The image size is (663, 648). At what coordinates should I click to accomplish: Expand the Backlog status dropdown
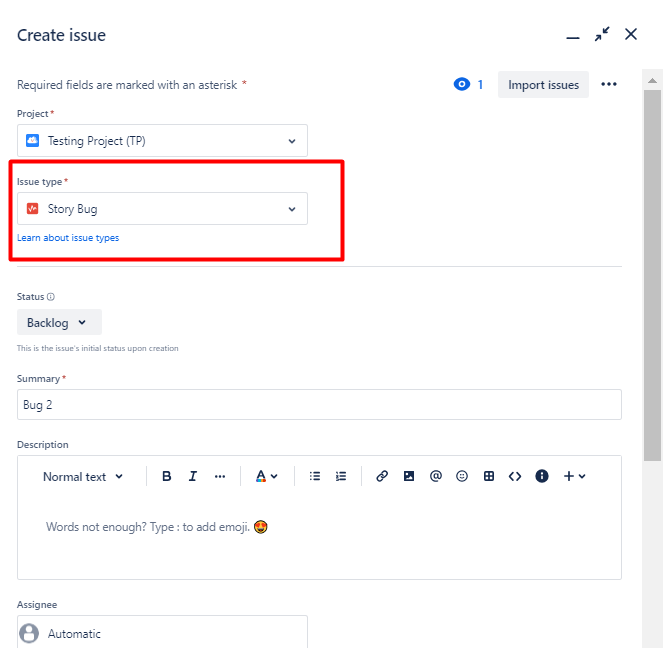pos(59,323)
